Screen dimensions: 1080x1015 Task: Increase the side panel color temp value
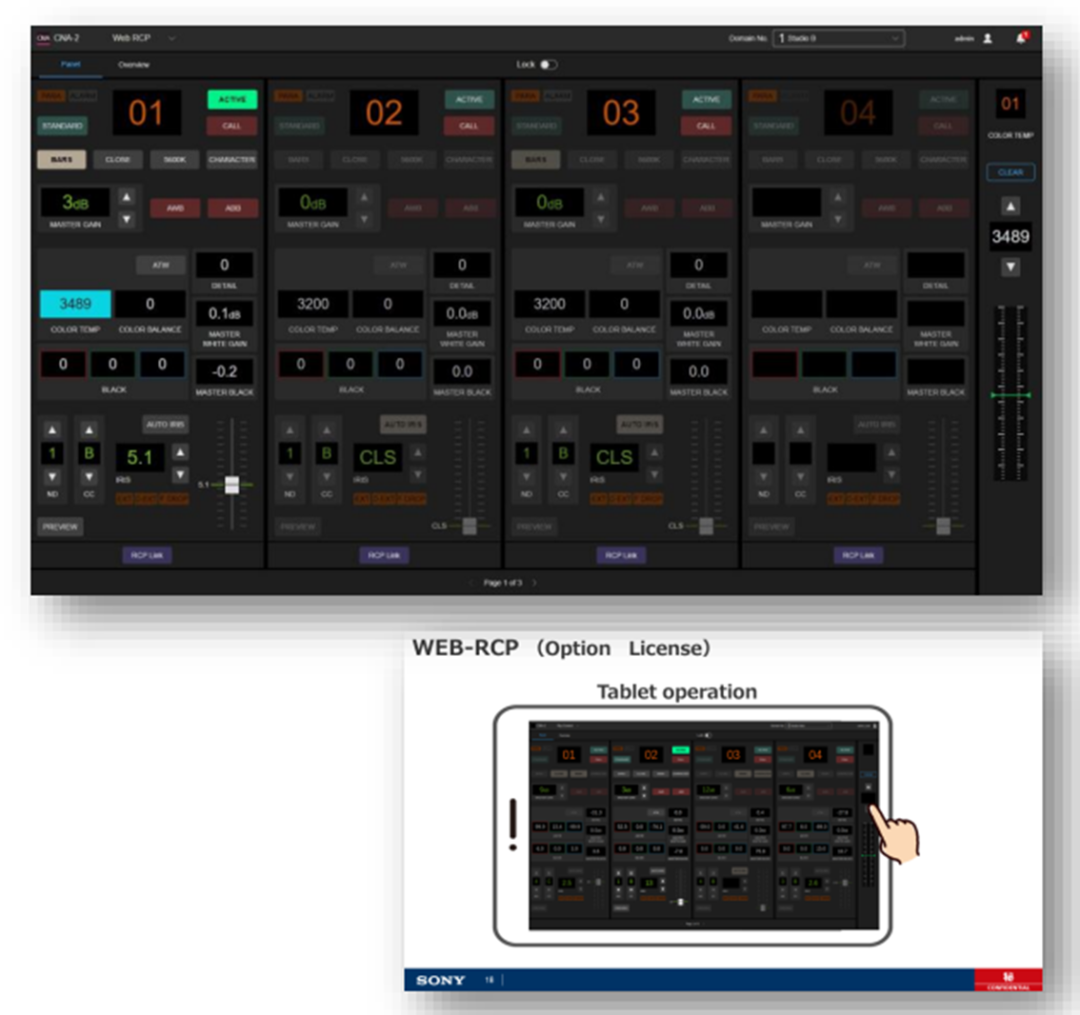point(1010,206)
